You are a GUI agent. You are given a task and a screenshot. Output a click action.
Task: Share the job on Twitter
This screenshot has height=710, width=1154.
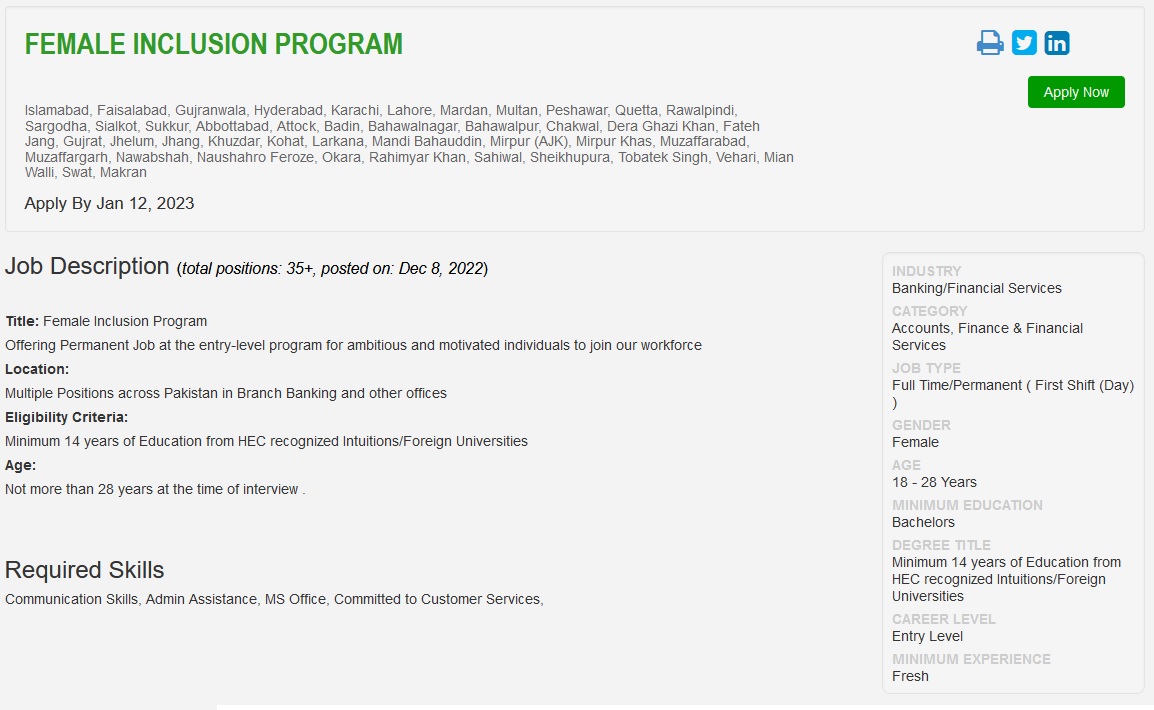pyautogui.click(x=1023, y=43)
